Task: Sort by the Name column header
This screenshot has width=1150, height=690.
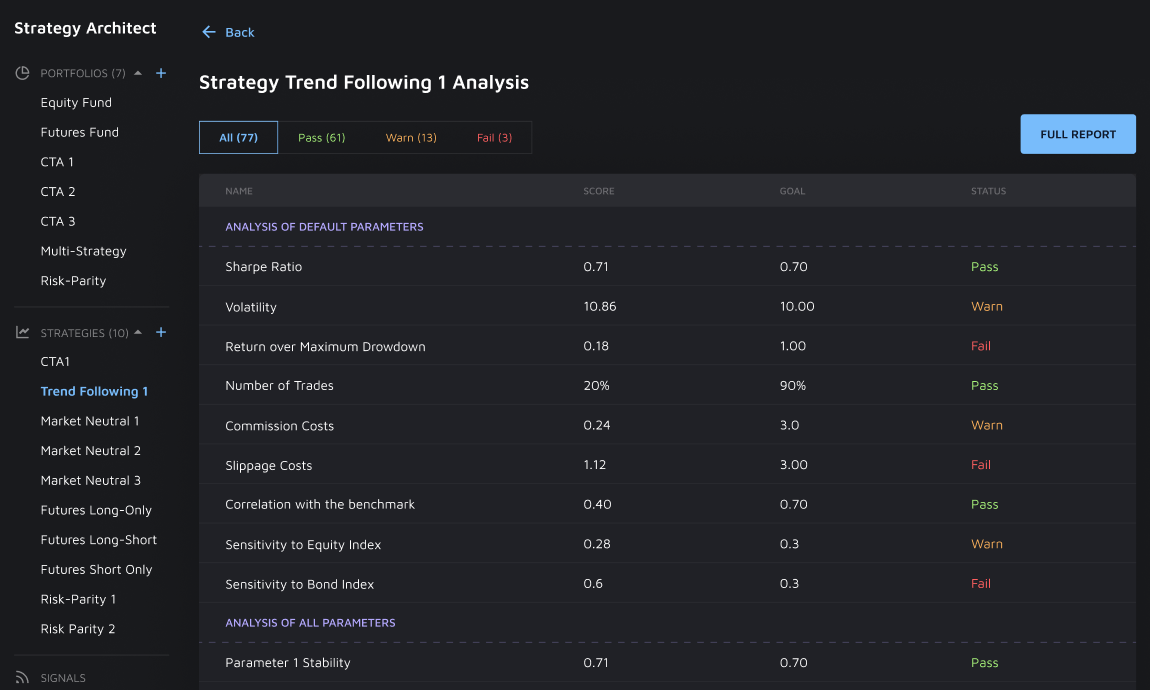Action: 238,191
